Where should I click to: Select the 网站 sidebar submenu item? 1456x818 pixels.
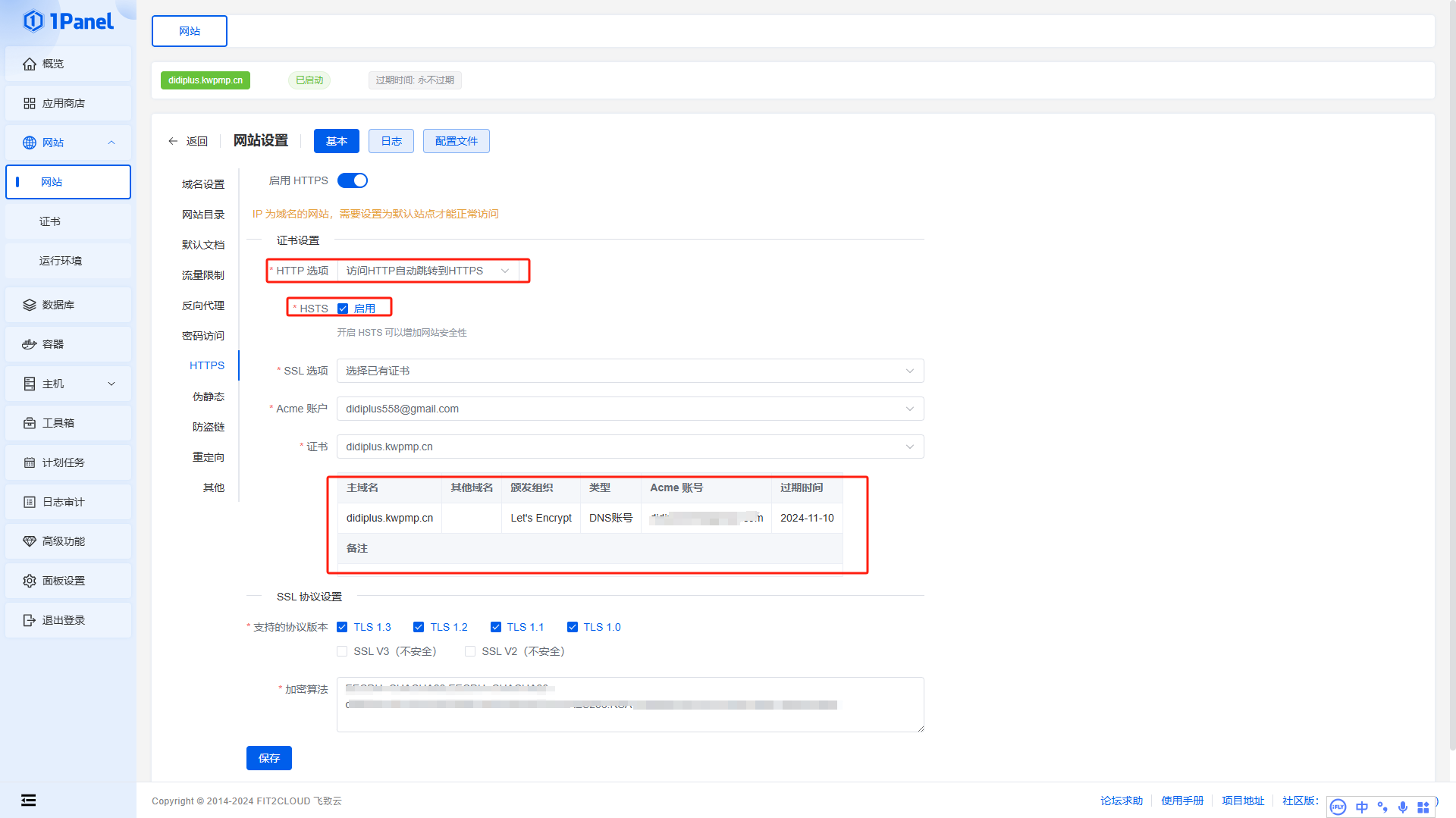tap(68, 182)
